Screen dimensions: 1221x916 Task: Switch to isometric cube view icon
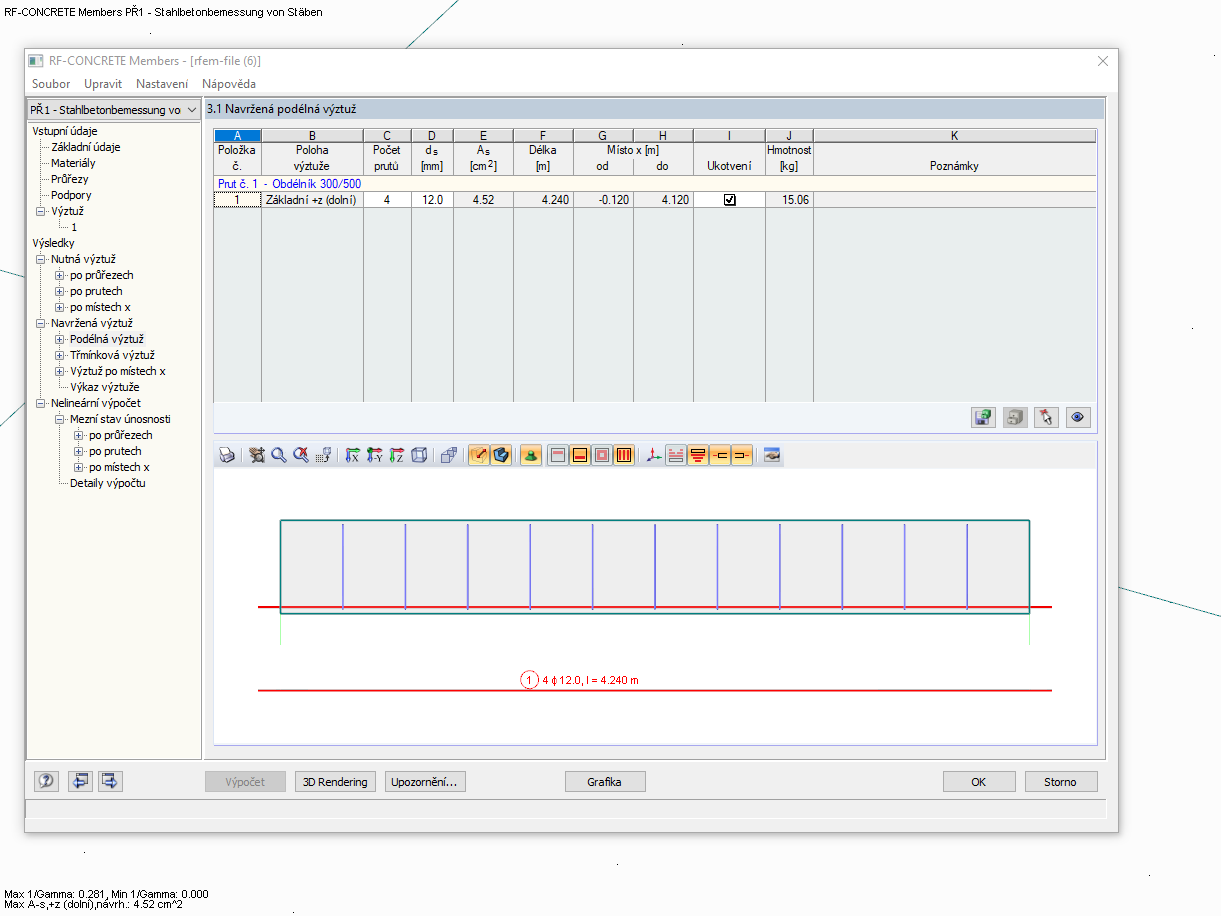click(419, 455)
